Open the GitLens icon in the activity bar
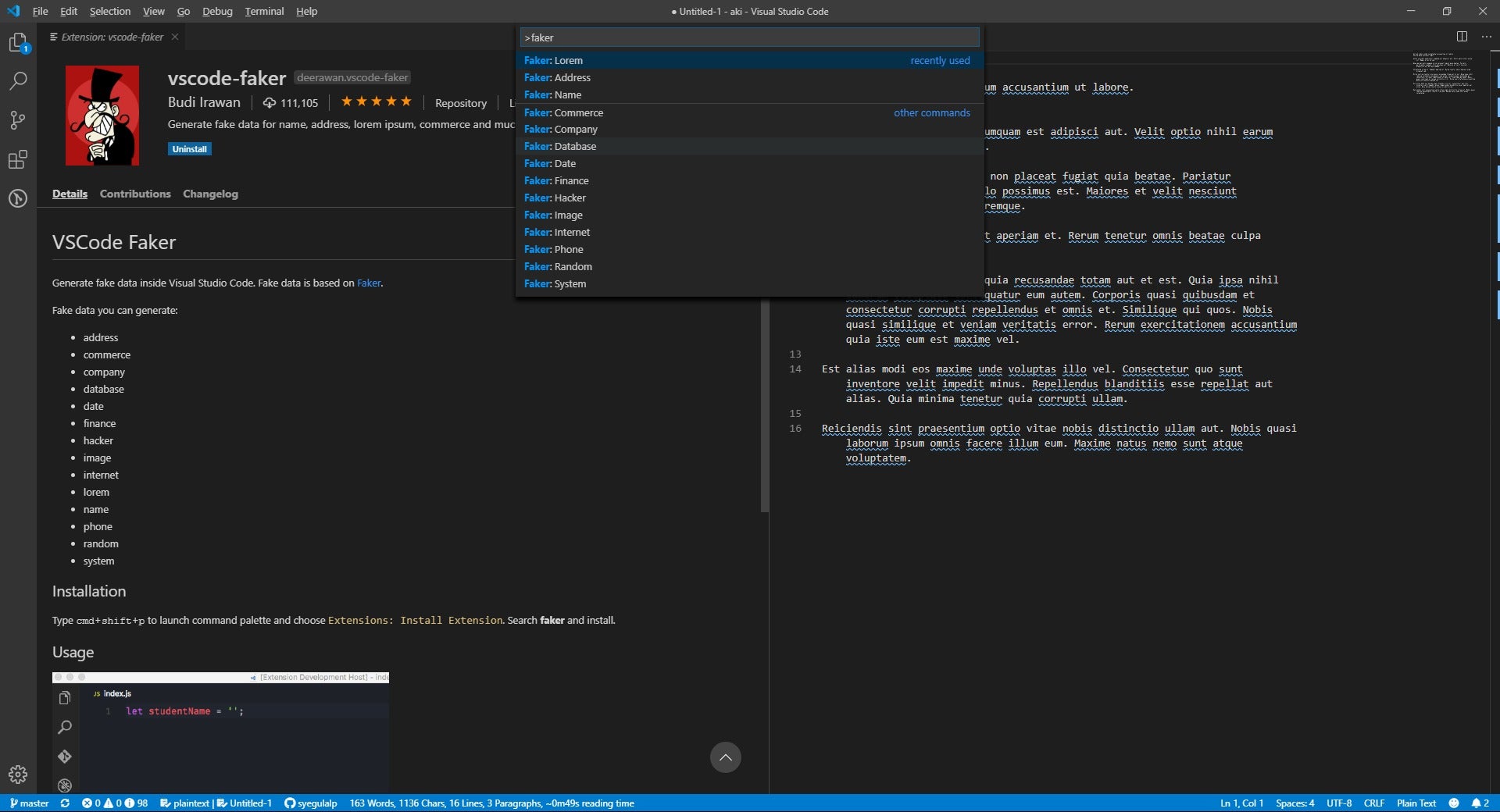 (18, 198)
